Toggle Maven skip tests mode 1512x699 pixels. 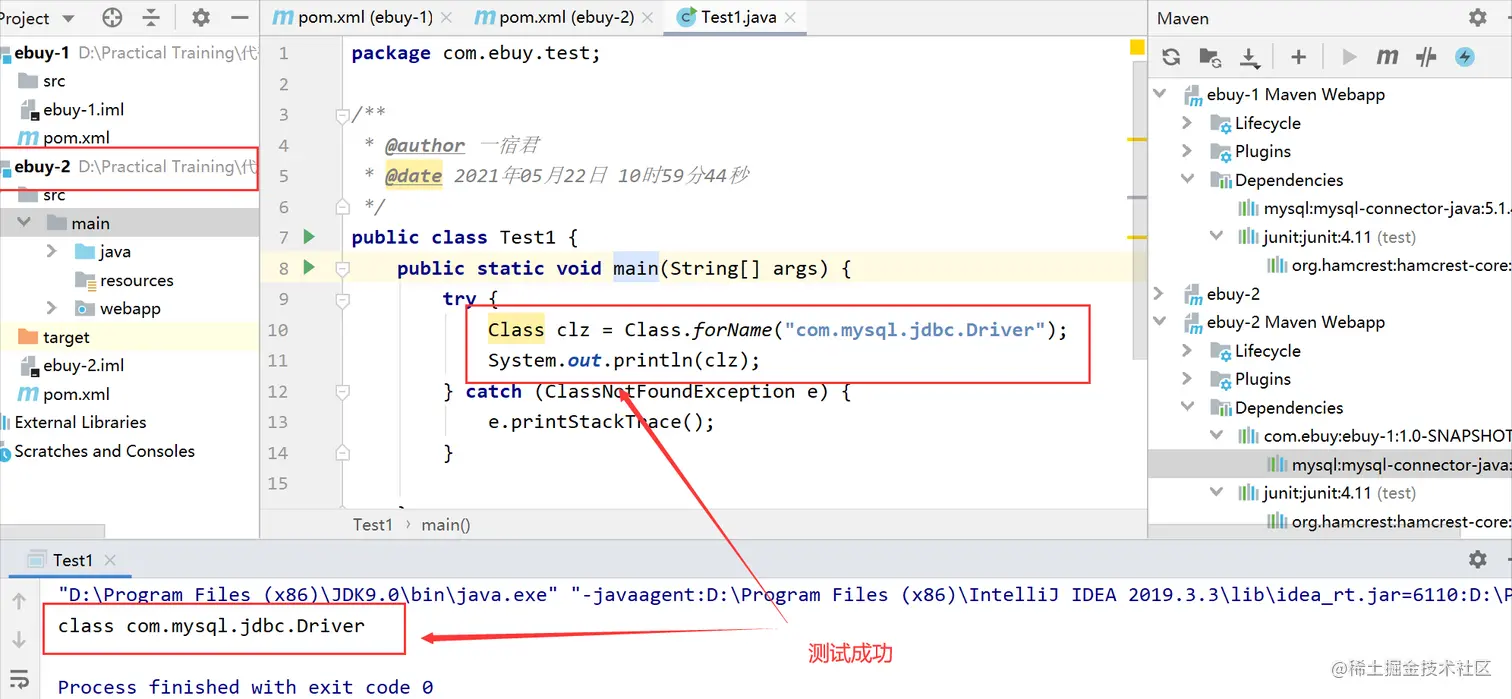(x=1426, y=57)
